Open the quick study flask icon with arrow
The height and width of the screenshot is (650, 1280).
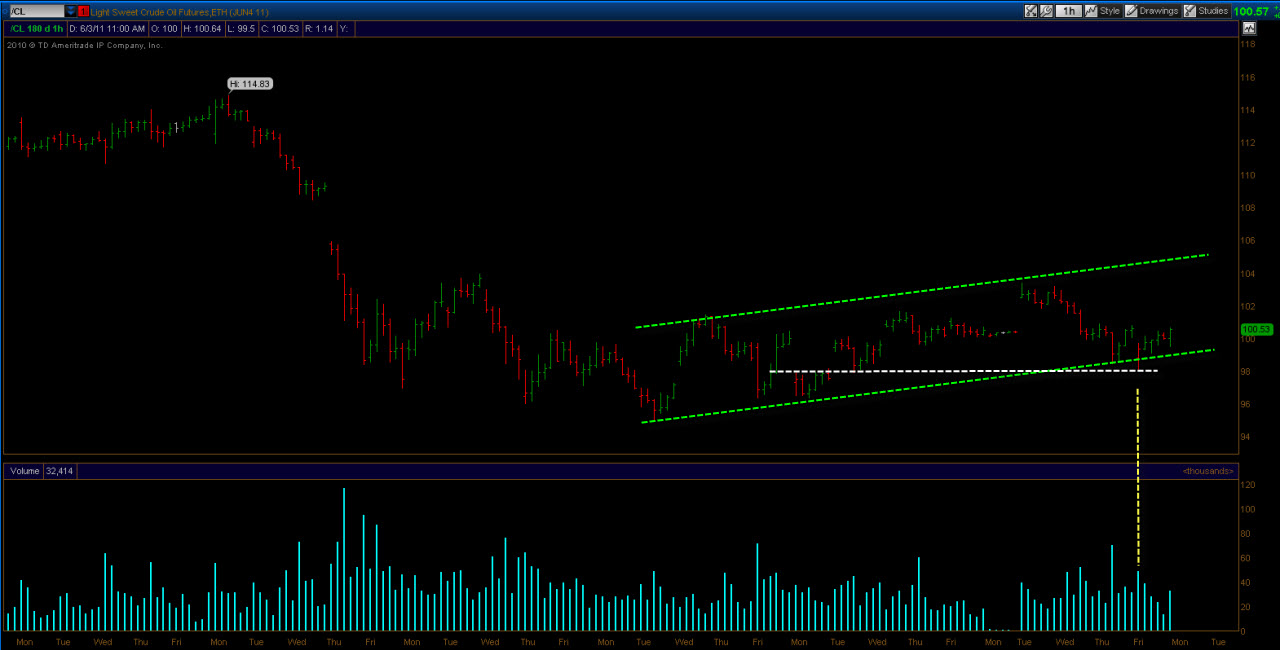point(1031,11)
